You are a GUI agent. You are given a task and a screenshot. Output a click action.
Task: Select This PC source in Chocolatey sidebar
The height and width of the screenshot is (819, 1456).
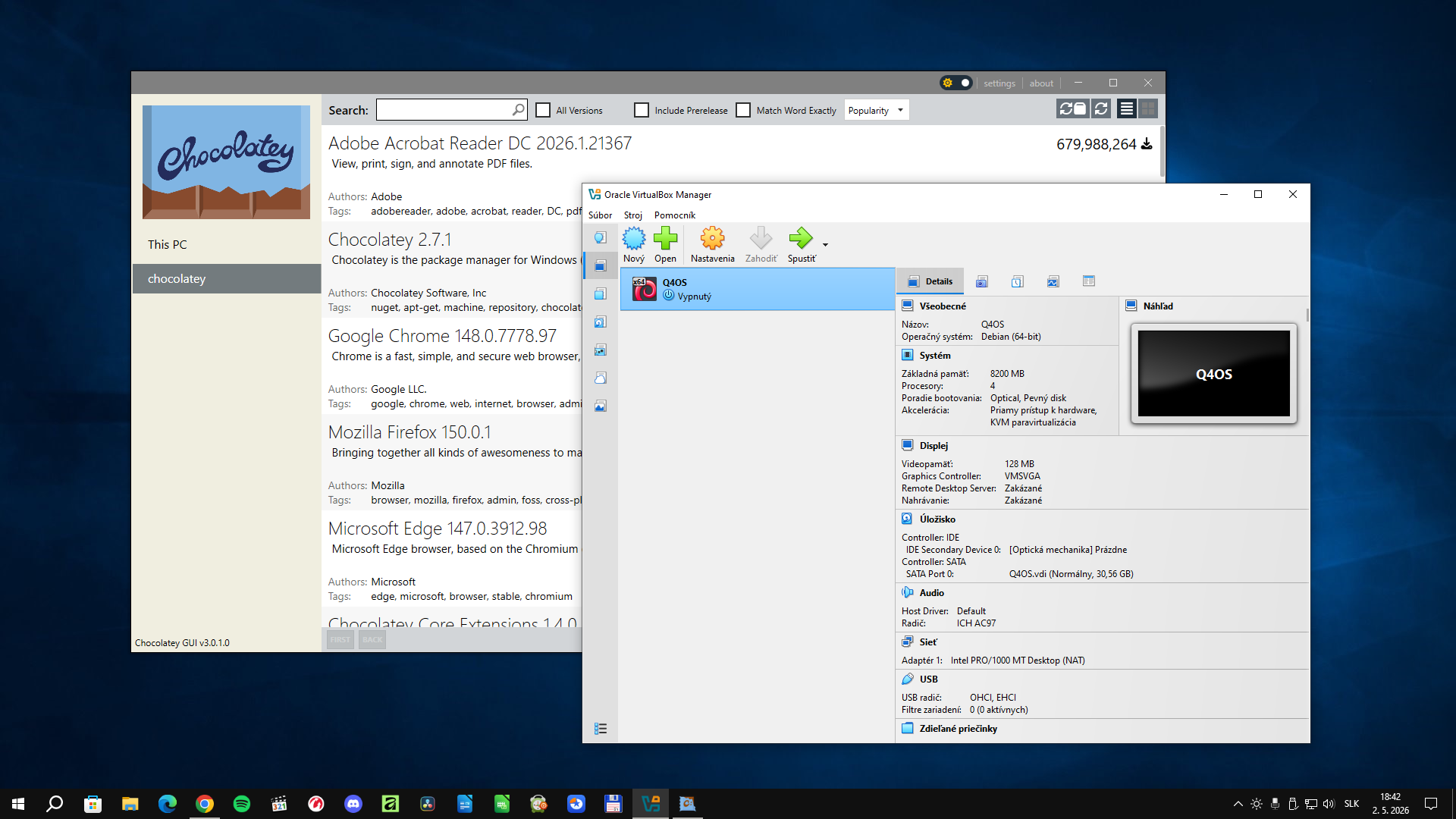[226, 244]
